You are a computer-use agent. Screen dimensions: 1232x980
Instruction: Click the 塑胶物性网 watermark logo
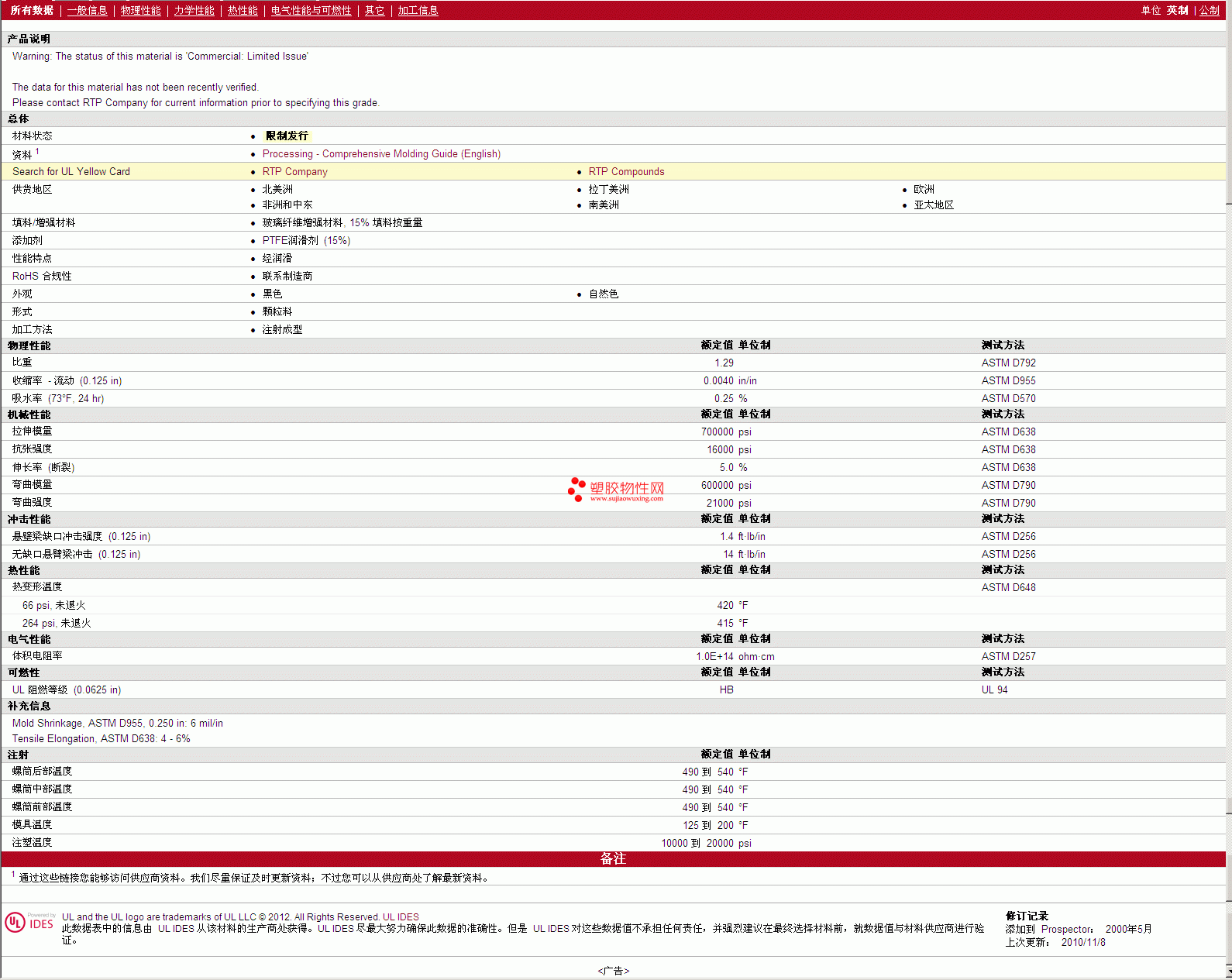pos(616,490)
